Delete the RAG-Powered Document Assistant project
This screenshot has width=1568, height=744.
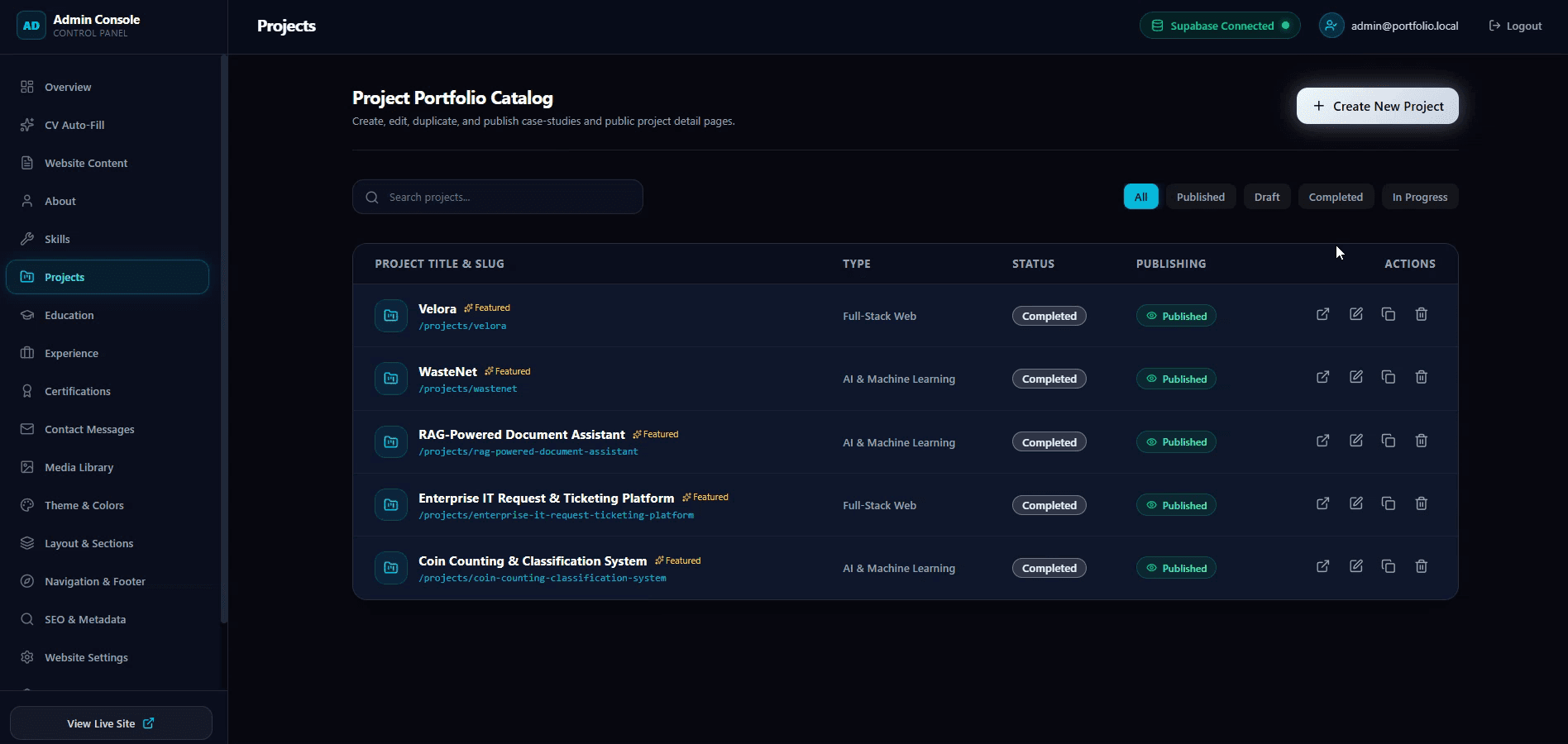tap(1422, 441)
